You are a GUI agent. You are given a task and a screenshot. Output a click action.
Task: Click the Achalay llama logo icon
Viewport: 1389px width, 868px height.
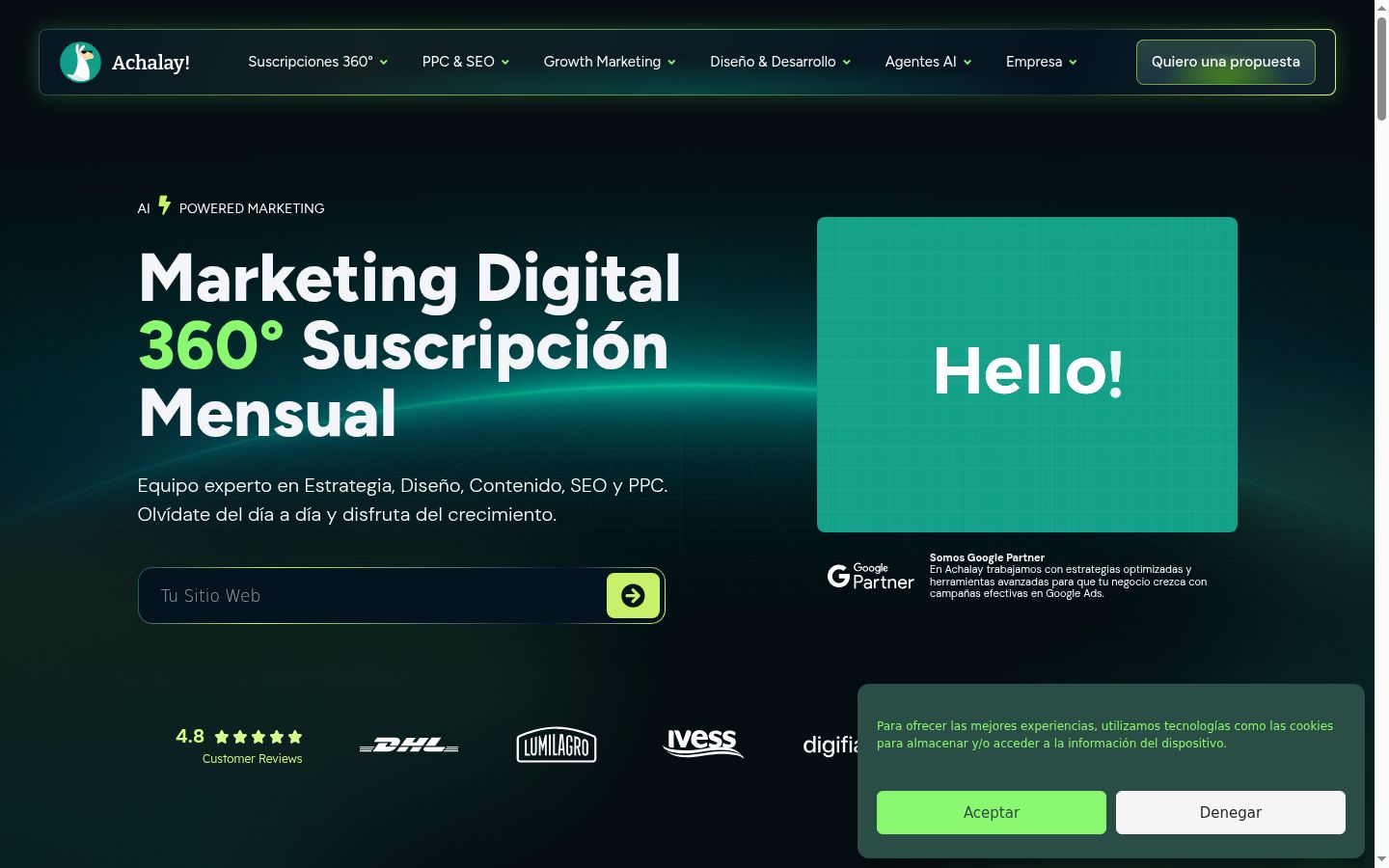[80, 62]
